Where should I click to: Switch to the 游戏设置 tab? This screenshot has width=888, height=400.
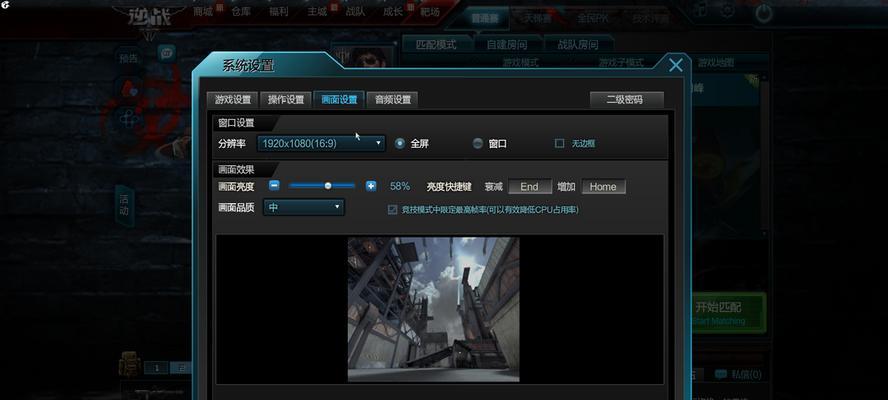tap(233, 100)
